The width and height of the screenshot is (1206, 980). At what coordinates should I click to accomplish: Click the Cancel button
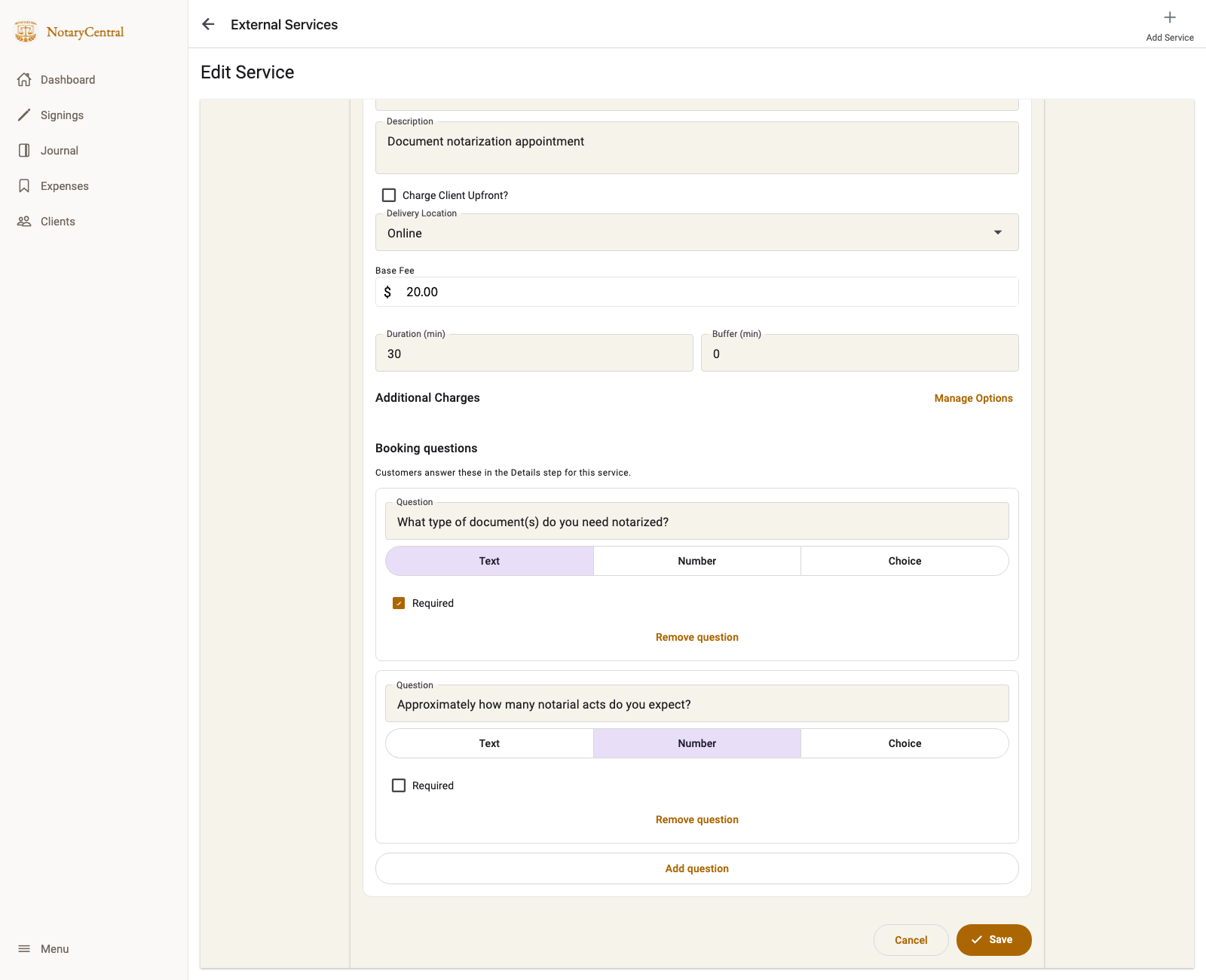pos(911,940)
